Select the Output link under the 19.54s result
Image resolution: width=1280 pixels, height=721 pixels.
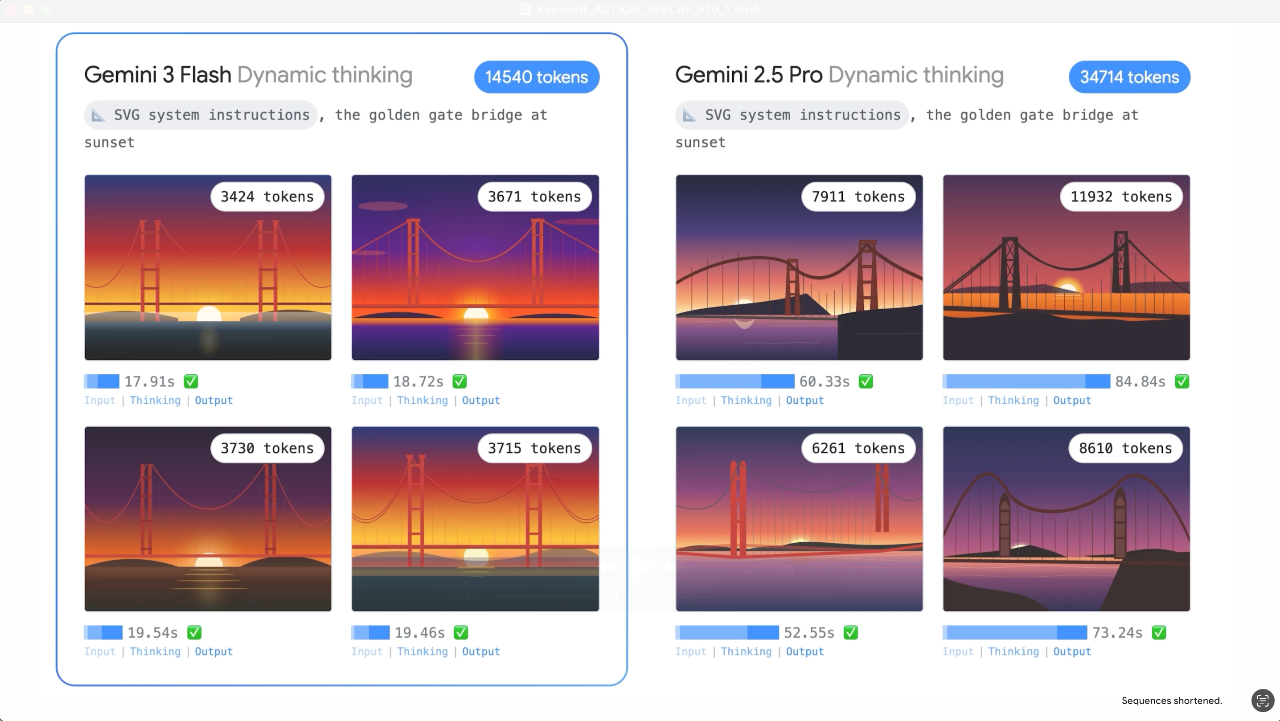tap(214, 651)
